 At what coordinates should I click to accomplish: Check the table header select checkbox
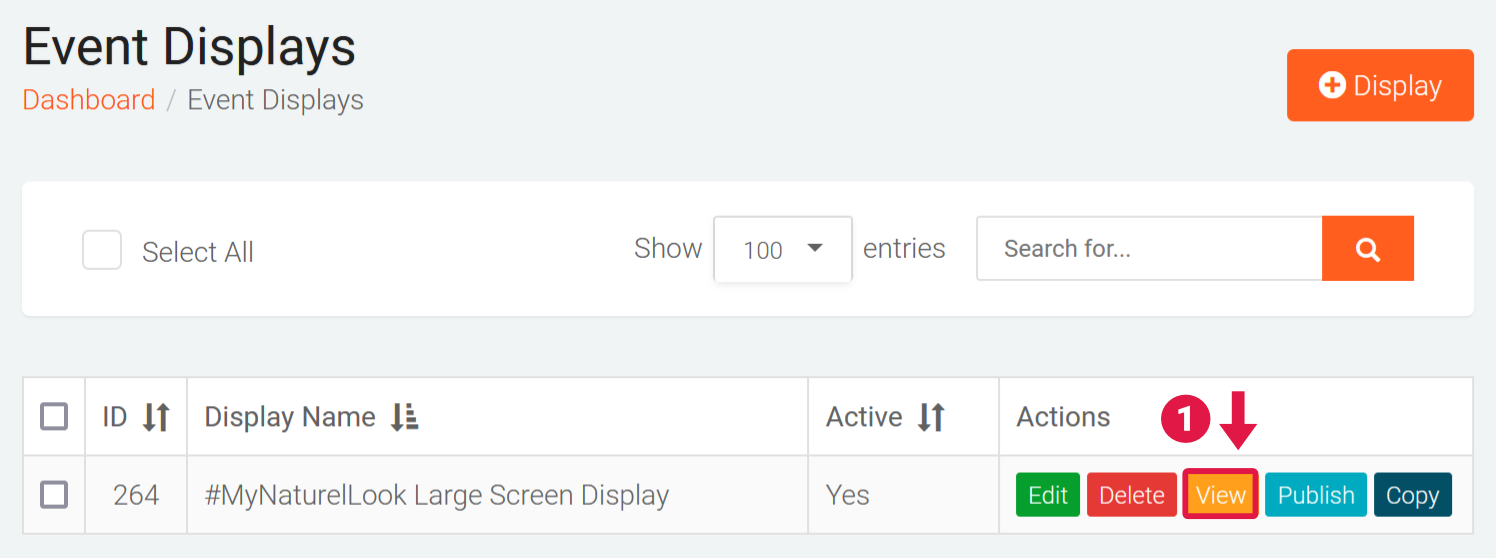(x=54, y=416)
